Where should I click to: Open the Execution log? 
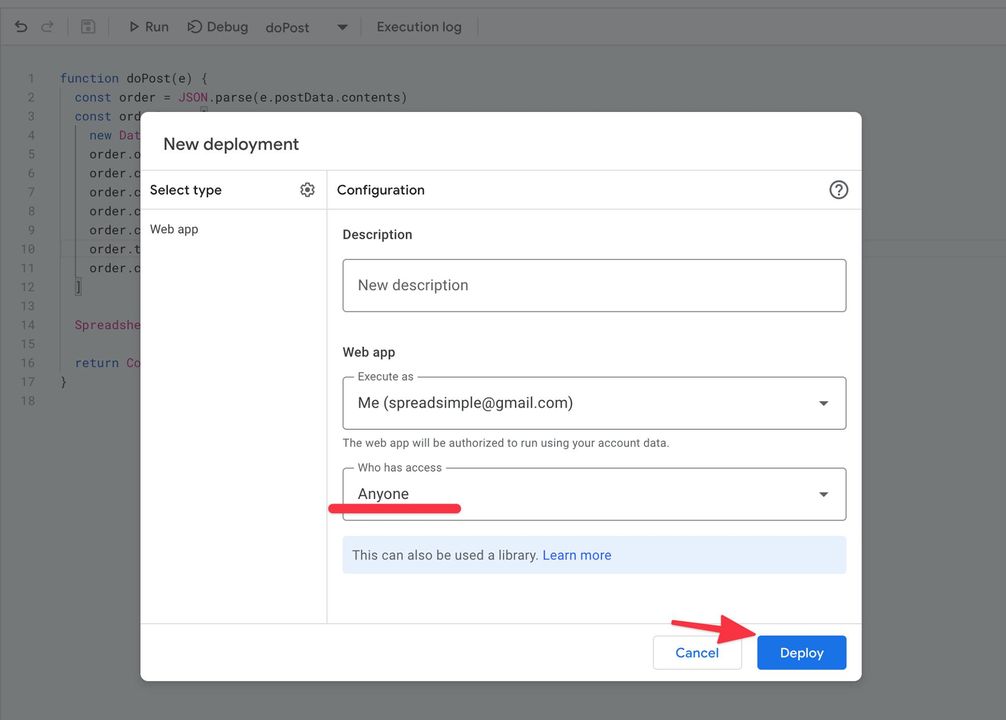(x=418, y=27)
